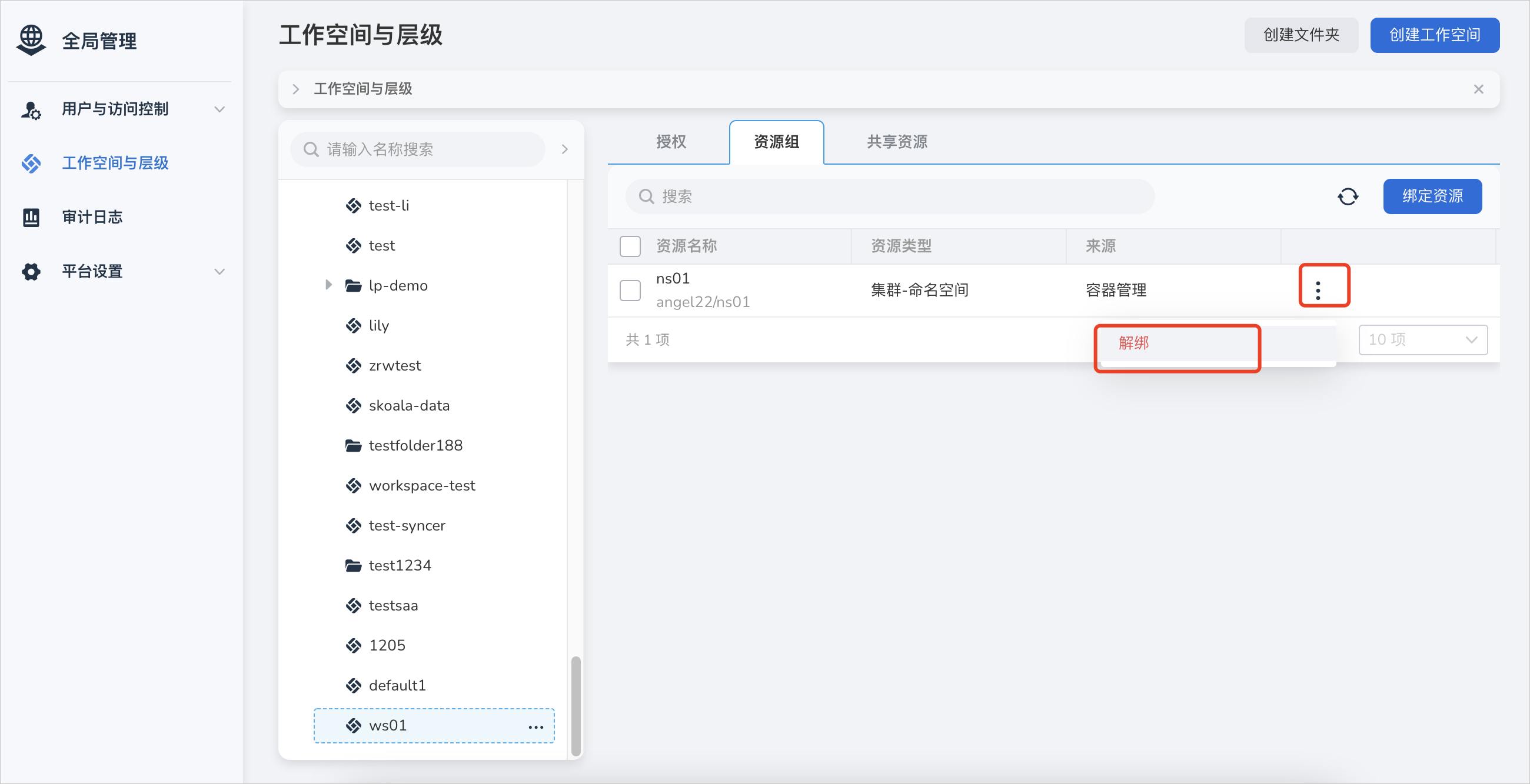Click the 容器管理 source cell
This screenshot has width=1530, height=784.
pos(1115,290)
